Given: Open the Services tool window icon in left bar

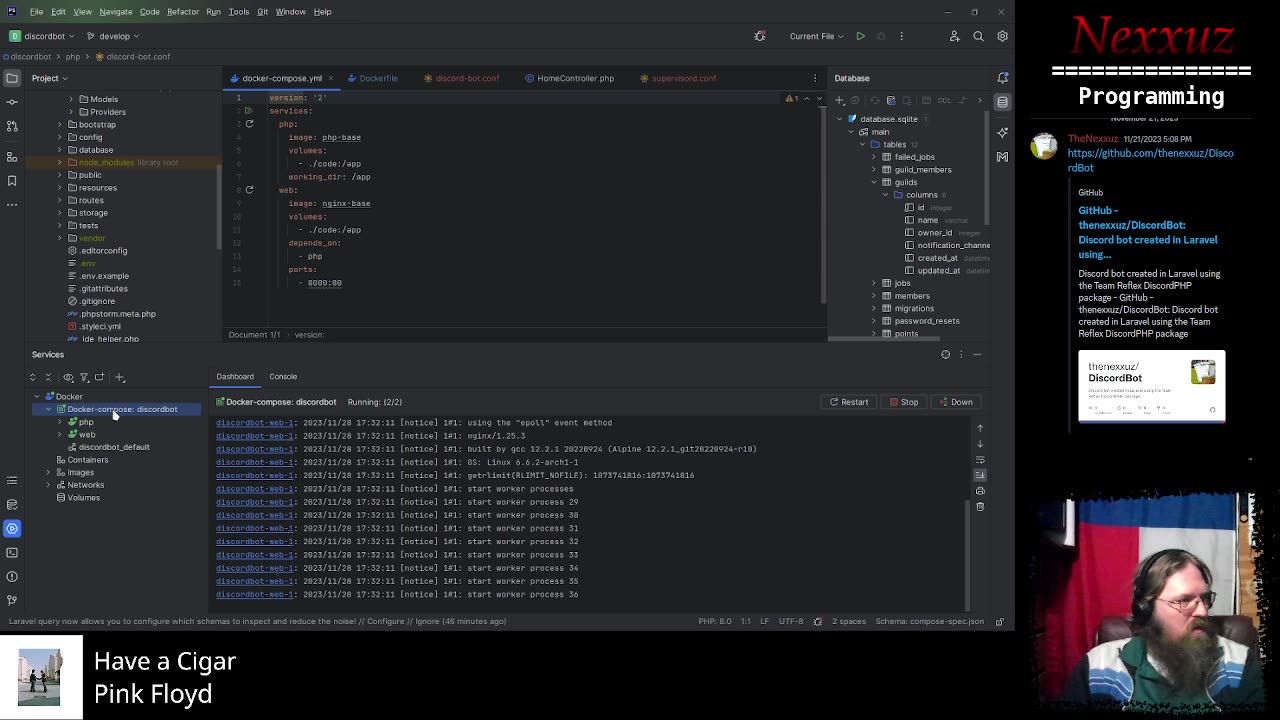Looking at the screenshot, I should pyautogui.click(x=12, y=528).
